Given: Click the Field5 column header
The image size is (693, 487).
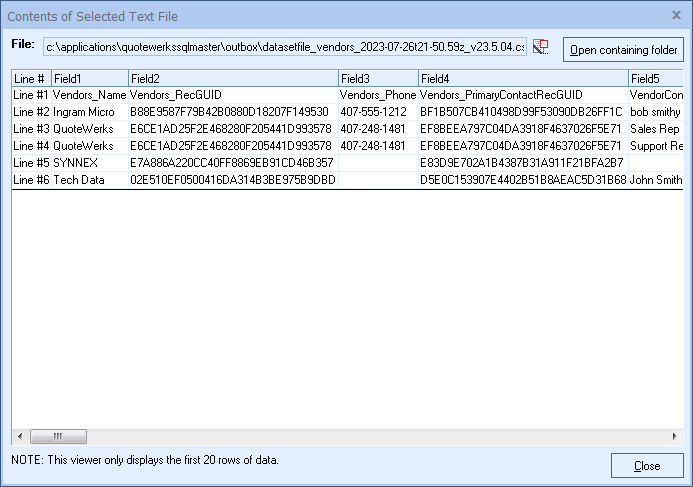Looking at the screenshot, I should point(655,78).
